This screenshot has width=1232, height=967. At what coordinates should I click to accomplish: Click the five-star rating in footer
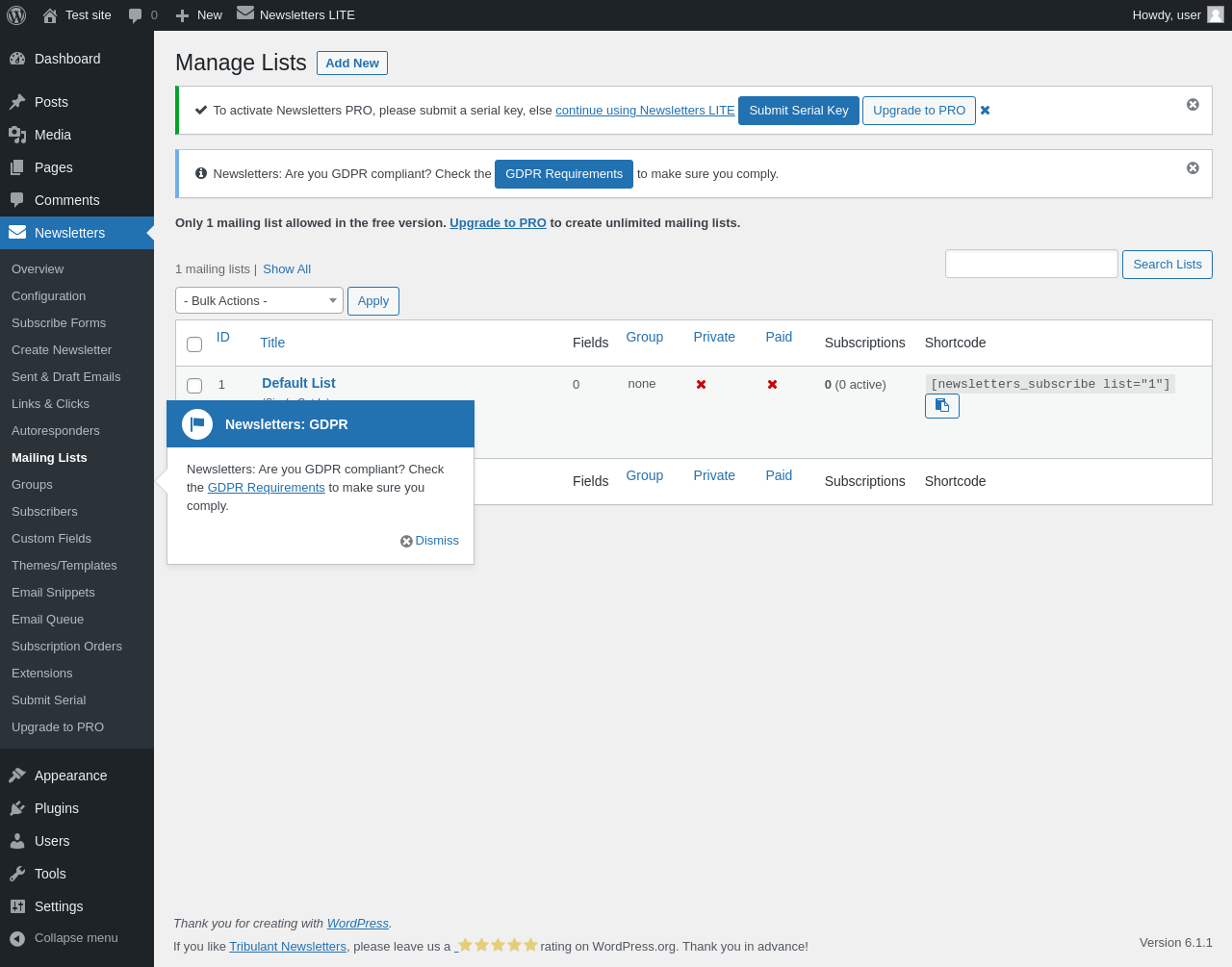[498, 945]
